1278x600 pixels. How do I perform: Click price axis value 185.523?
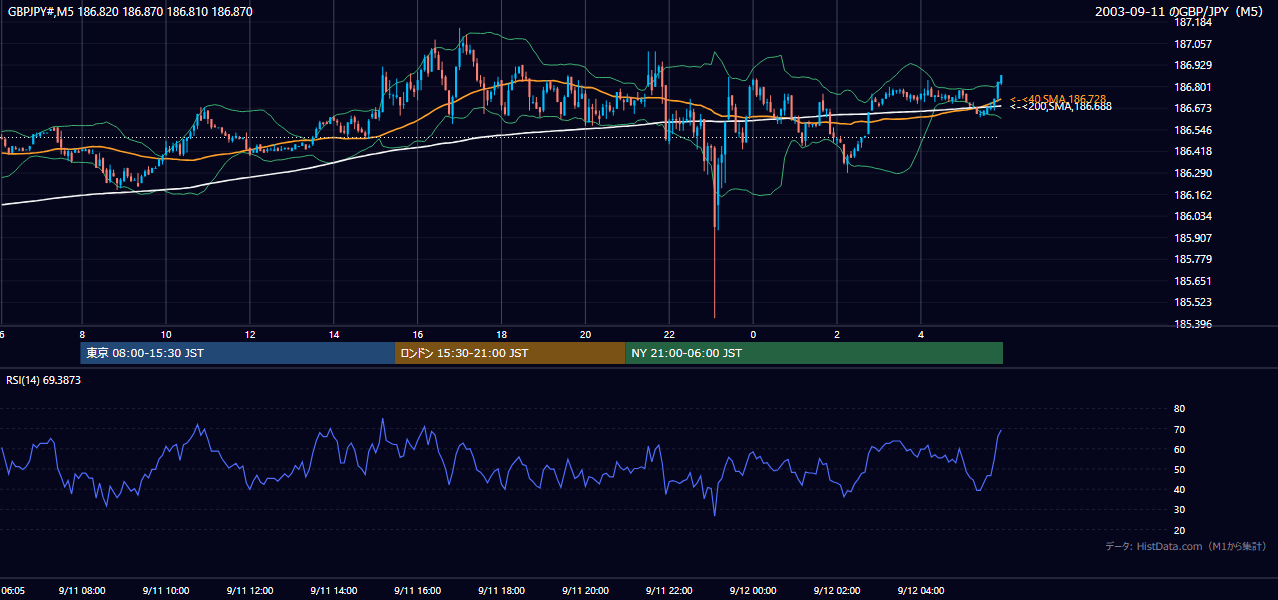pos(1193,302)
